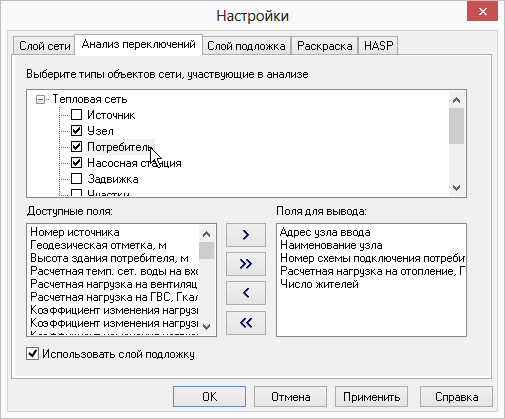
Task: Remove selected field with single left arrow
Action: click(x=246, y=293)
